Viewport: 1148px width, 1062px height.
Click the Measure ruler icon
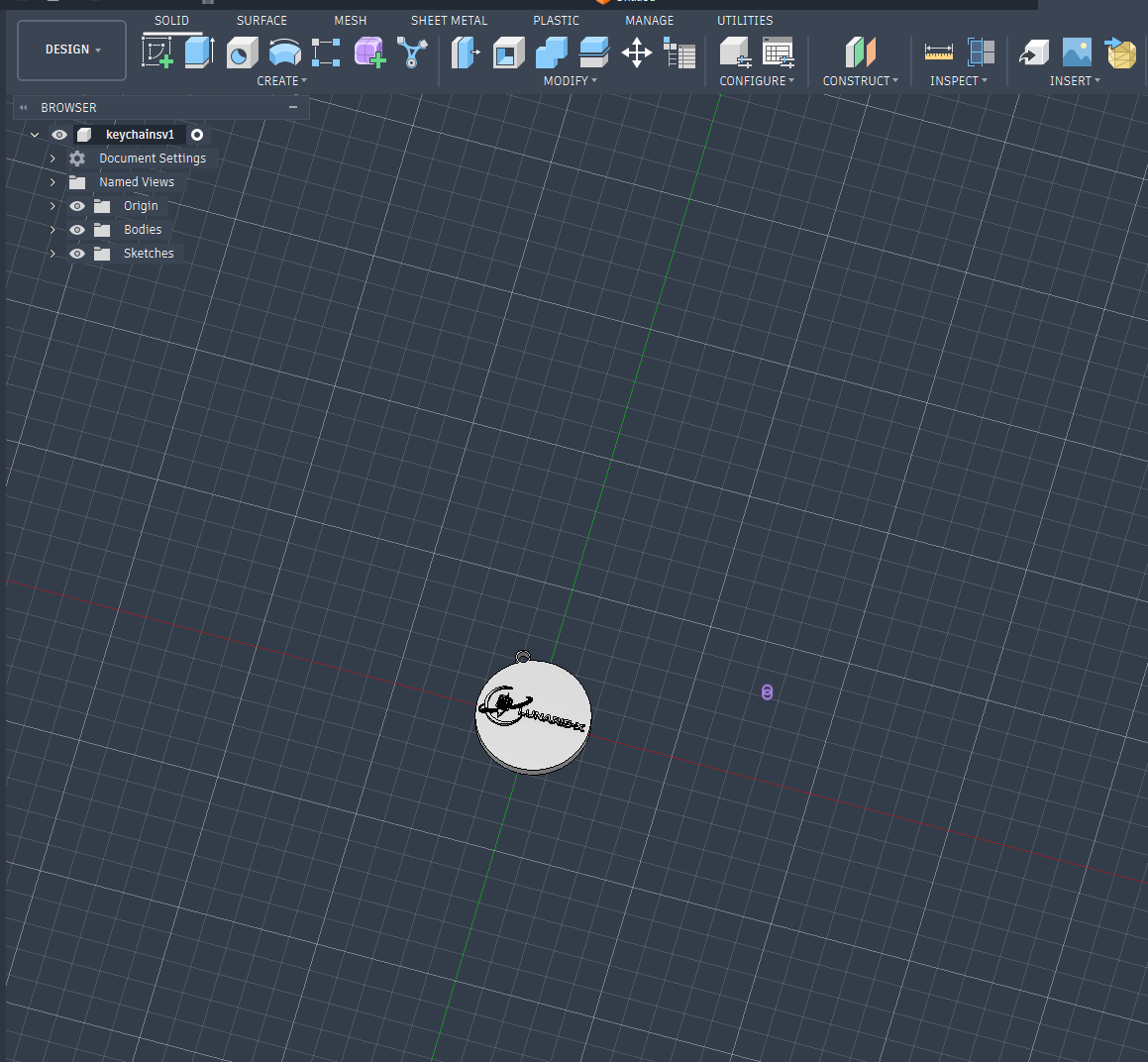(939, 53)
